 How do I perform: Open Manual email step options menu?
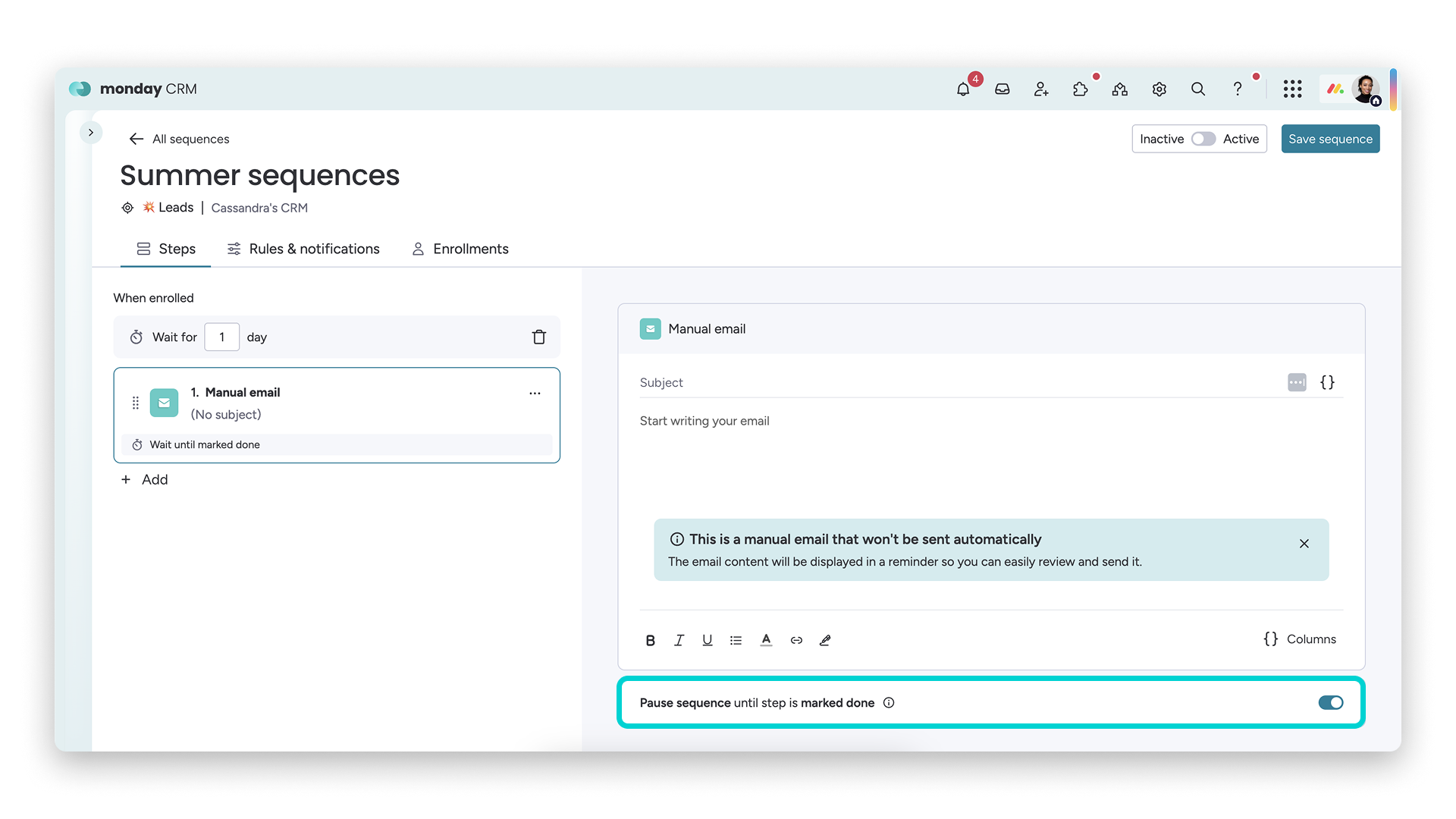535,393
